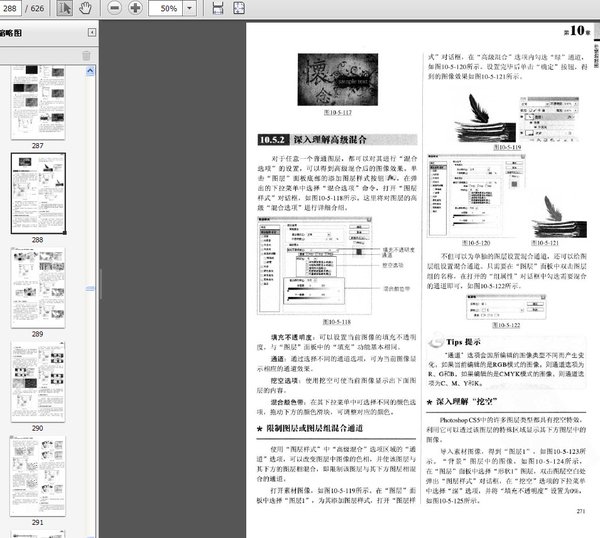
Task: Select the arrow selection tool
Action: [x=62, y=8]
